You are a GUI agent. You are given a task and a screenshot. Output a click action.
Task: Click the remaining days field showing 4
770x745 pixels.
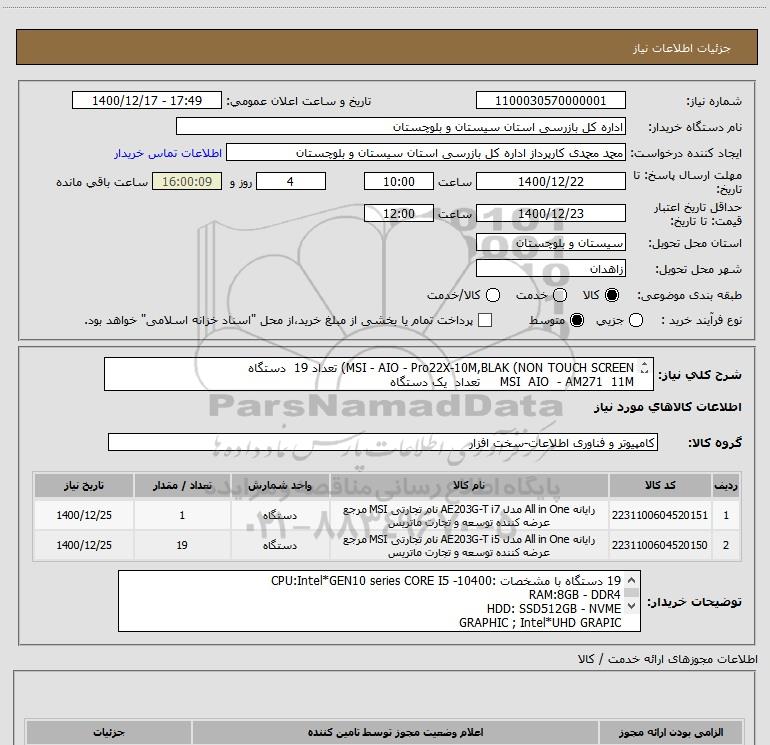coord(291,181)
